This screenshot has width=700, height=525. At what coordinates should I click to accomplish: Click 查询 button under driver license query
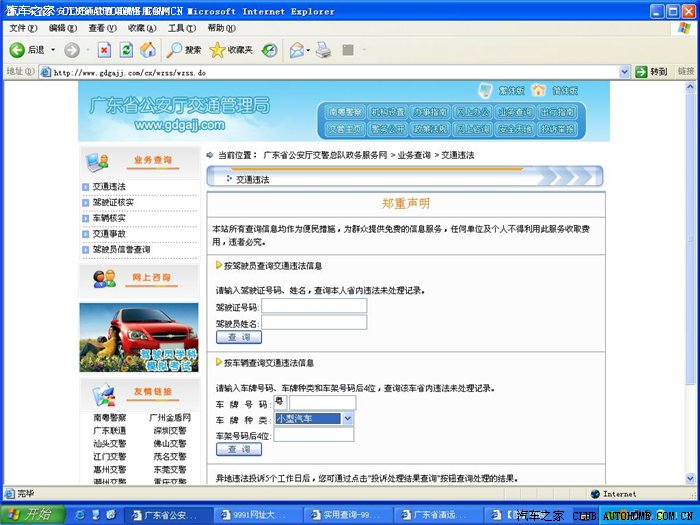[239, 337]
